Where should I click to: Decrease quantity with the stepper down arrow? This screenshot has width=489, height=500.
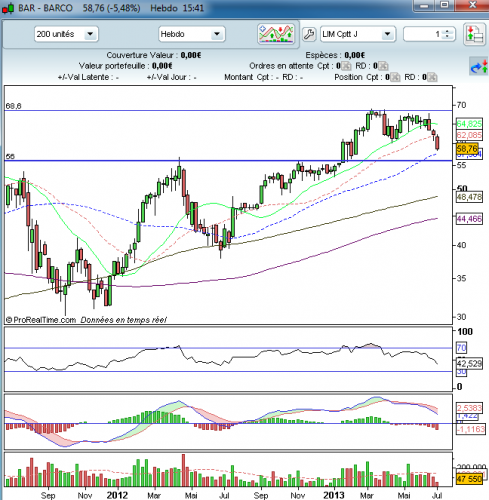click(x=447, y=37)
